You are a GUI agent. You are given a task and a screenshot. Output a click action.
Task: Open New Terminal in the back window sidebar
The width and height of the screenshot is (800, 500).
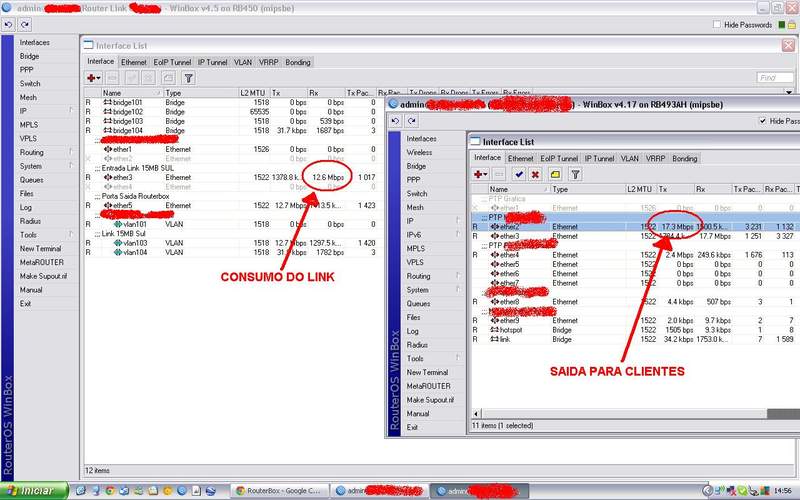[40, 248]
